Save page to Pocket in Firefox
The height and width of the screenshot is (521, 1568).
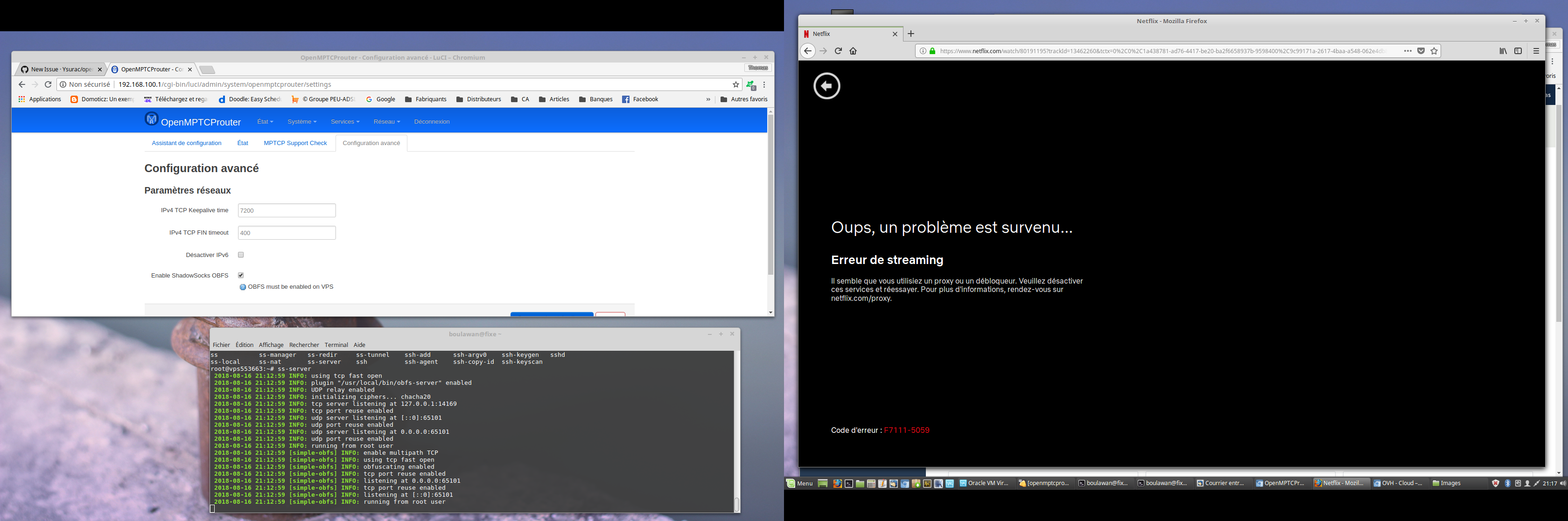pyautogui.click(x=1421, y=51)
